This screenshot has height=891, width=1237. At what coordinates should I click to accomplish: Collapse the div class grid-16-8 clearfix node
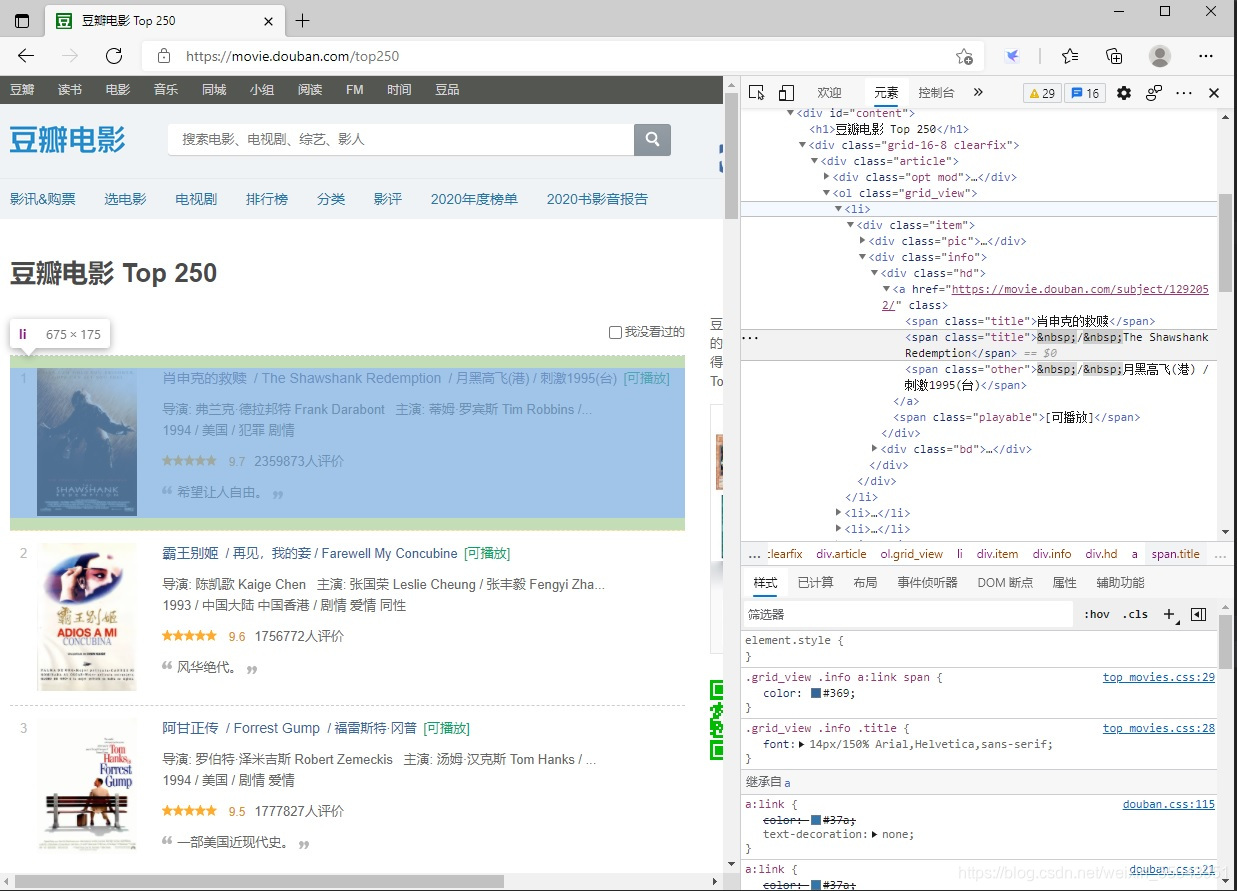(803, 145)
